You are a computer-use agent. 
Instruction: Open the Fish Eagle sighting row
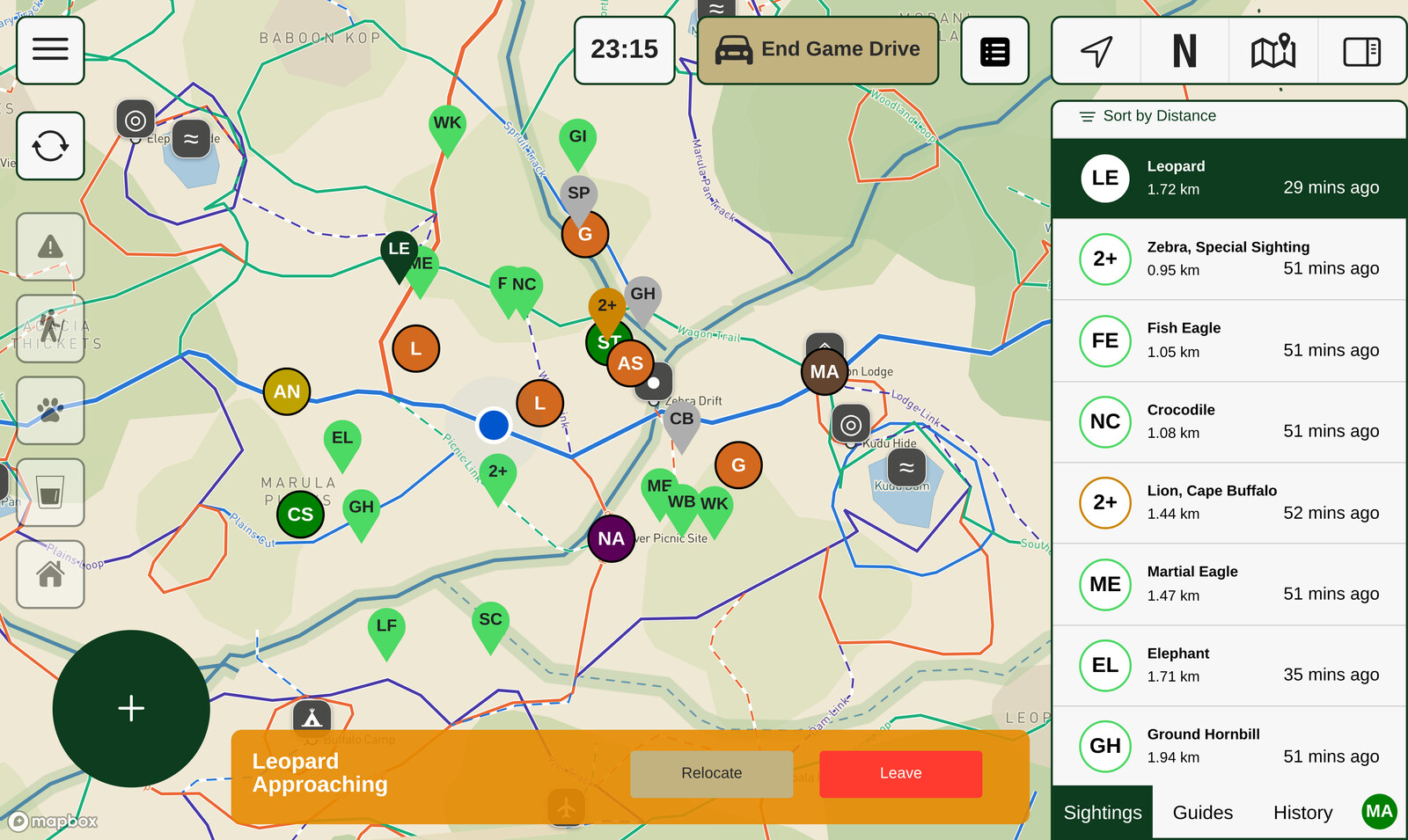(x=1229, y=340)
